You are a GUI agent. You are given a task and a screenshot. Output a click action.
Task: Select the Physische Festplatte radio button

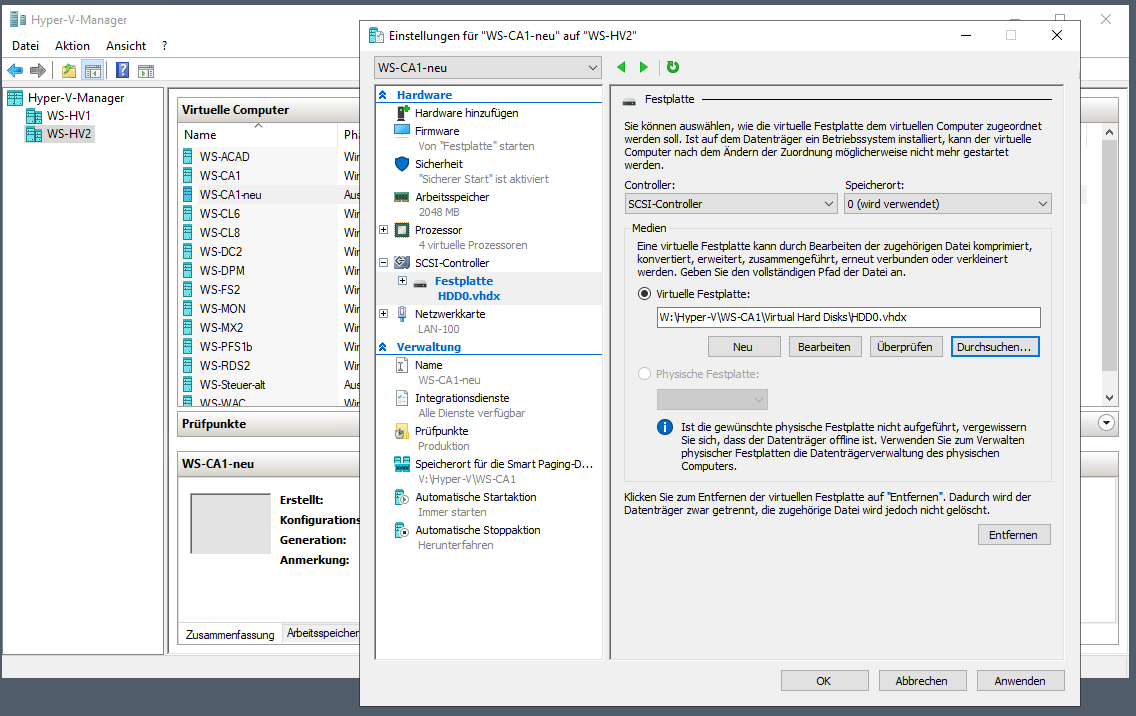point(644,374)
